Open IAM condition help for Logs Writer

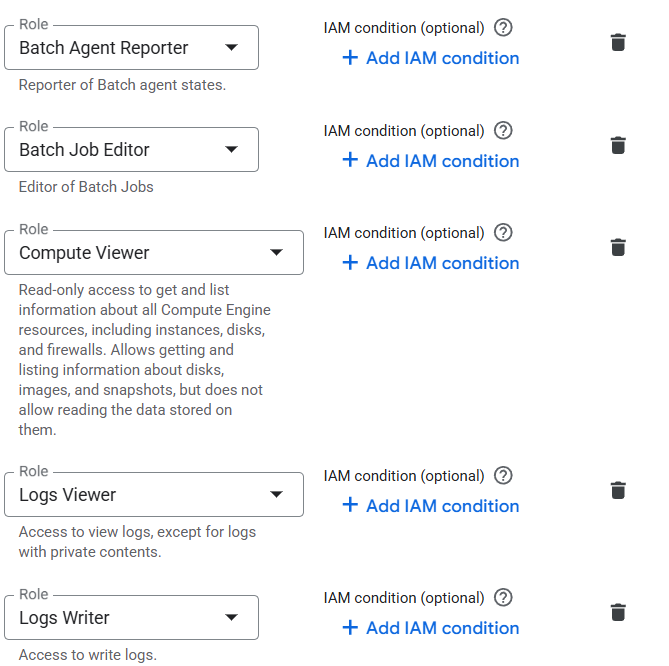tap(504, 598)
